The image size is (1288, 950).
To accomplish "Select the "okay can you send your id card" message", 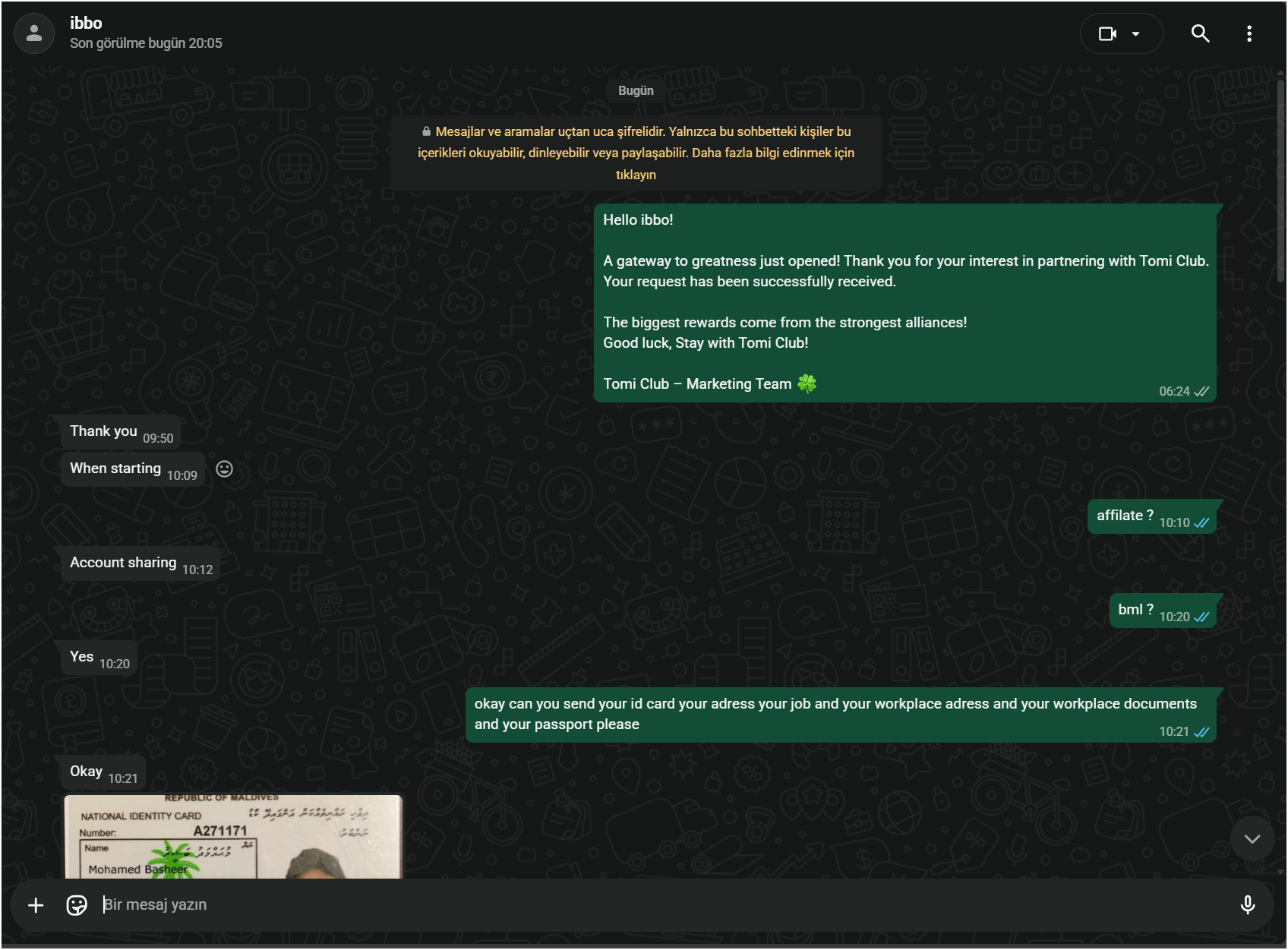I will pyautogui.click(x=841, y=715).
